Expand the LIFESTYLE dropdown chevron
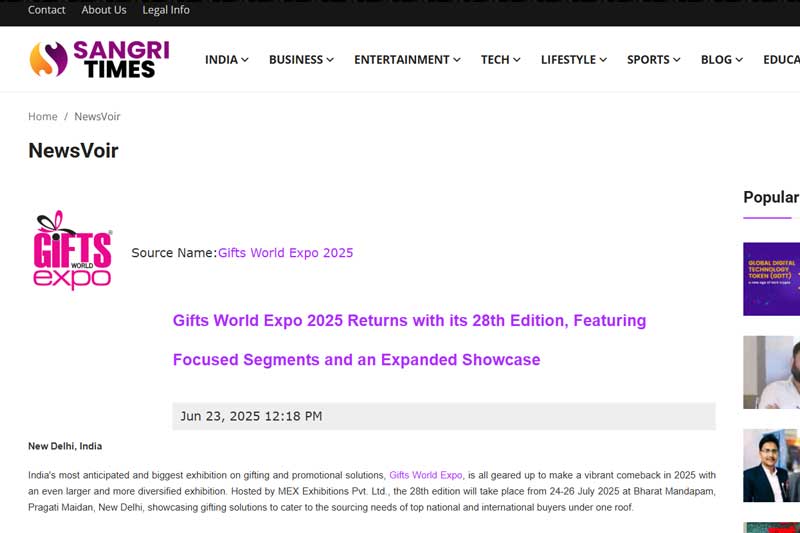800x533 pixels. 603,60
